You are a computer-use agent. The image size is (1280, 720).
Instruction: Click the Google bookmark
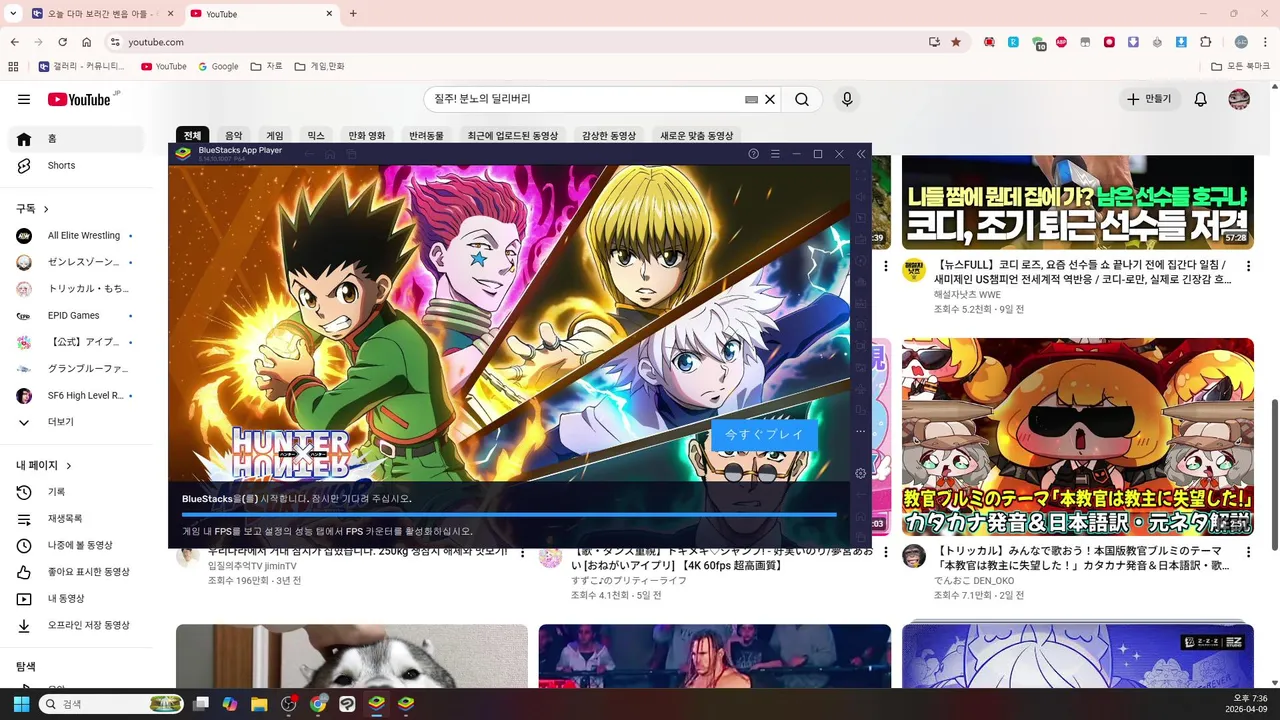point(218,66)
